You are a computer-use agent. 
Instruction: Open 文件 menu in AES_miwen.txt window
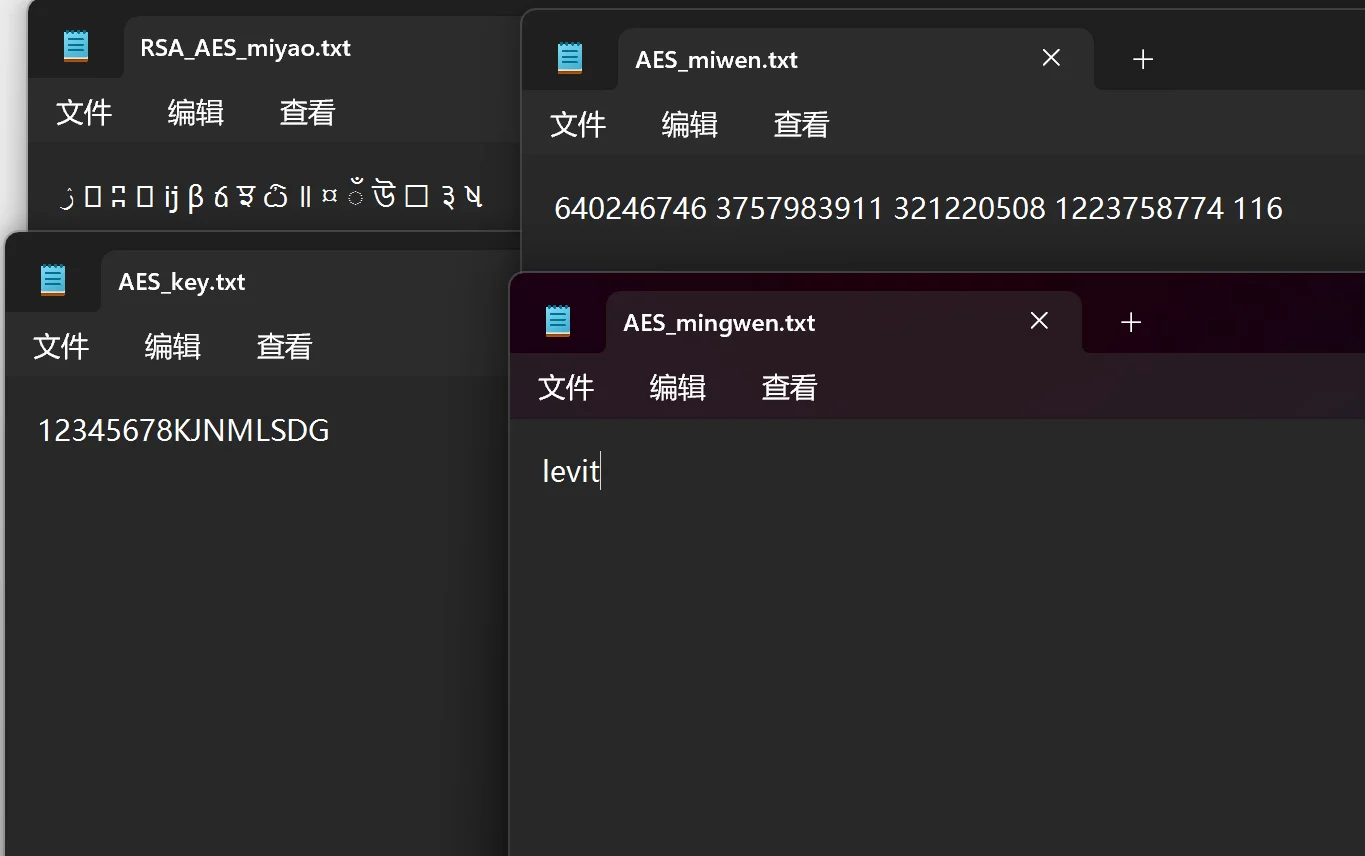(x=578, y=124)
